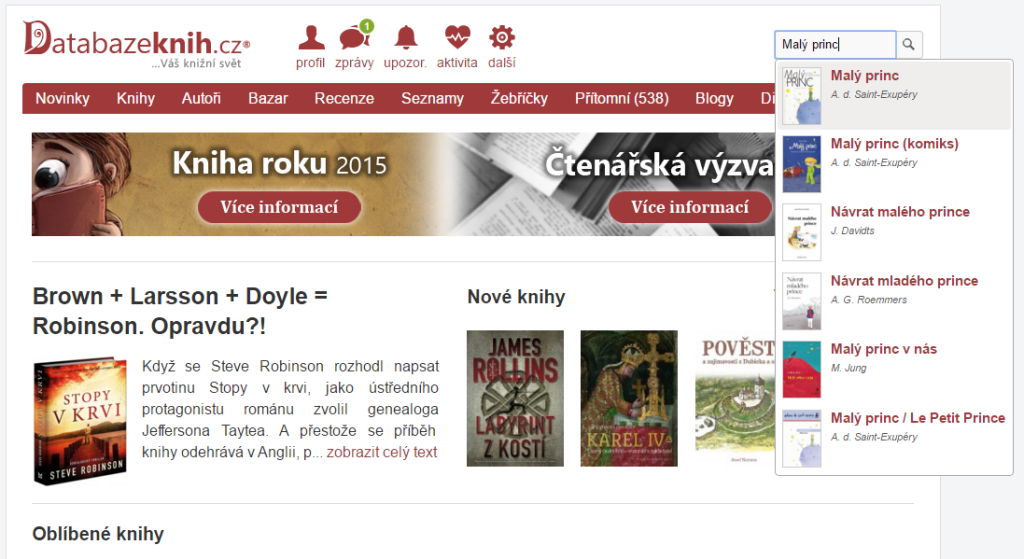Click Návrat malého prince cover thumbnail
The width and height of the screenshot is (1024, 559).
click(x=801, y=232)
